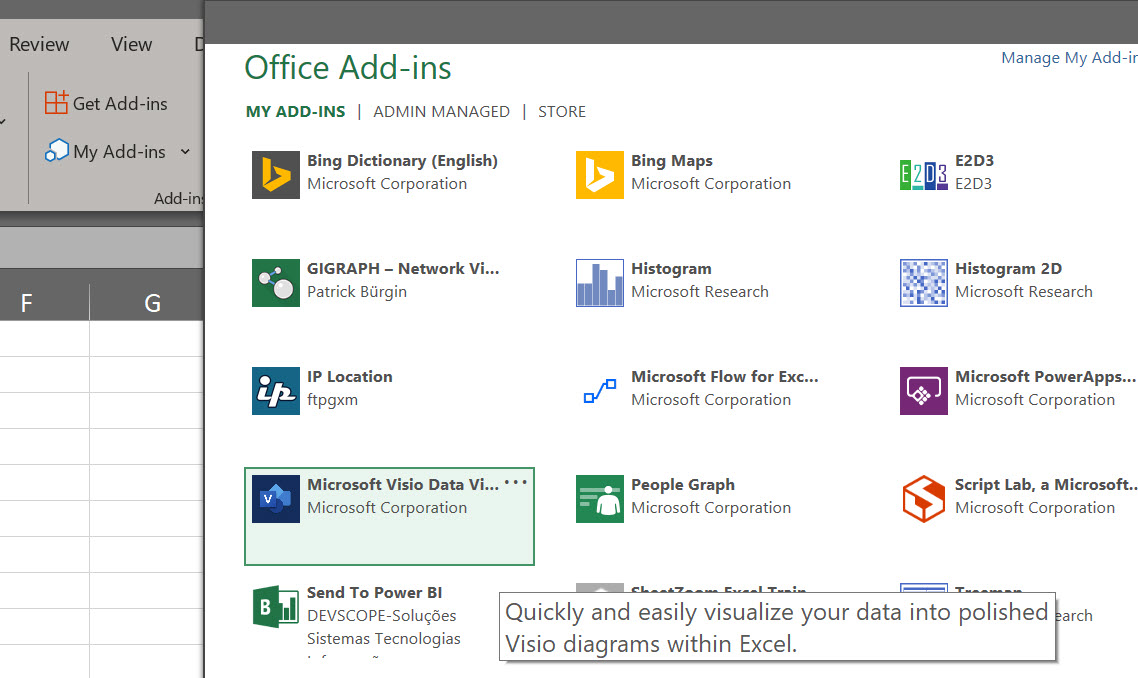1138x678 pixels.
Task: Open the Bing Dictionary (English) add-in icon
Action: (x=276, y=175)
